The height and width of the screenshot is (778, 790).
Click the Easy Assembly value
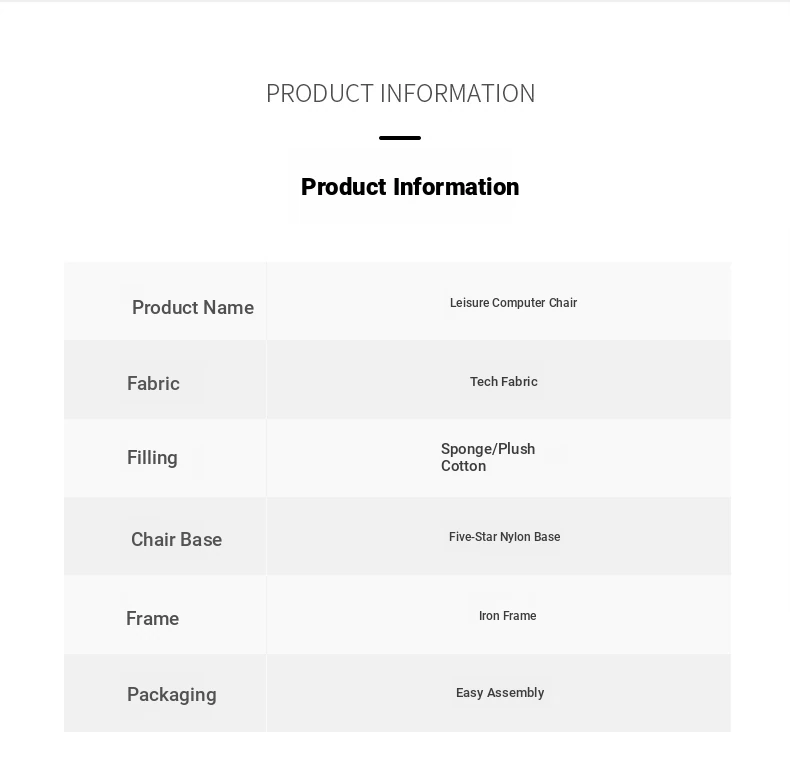pos(500,693)
